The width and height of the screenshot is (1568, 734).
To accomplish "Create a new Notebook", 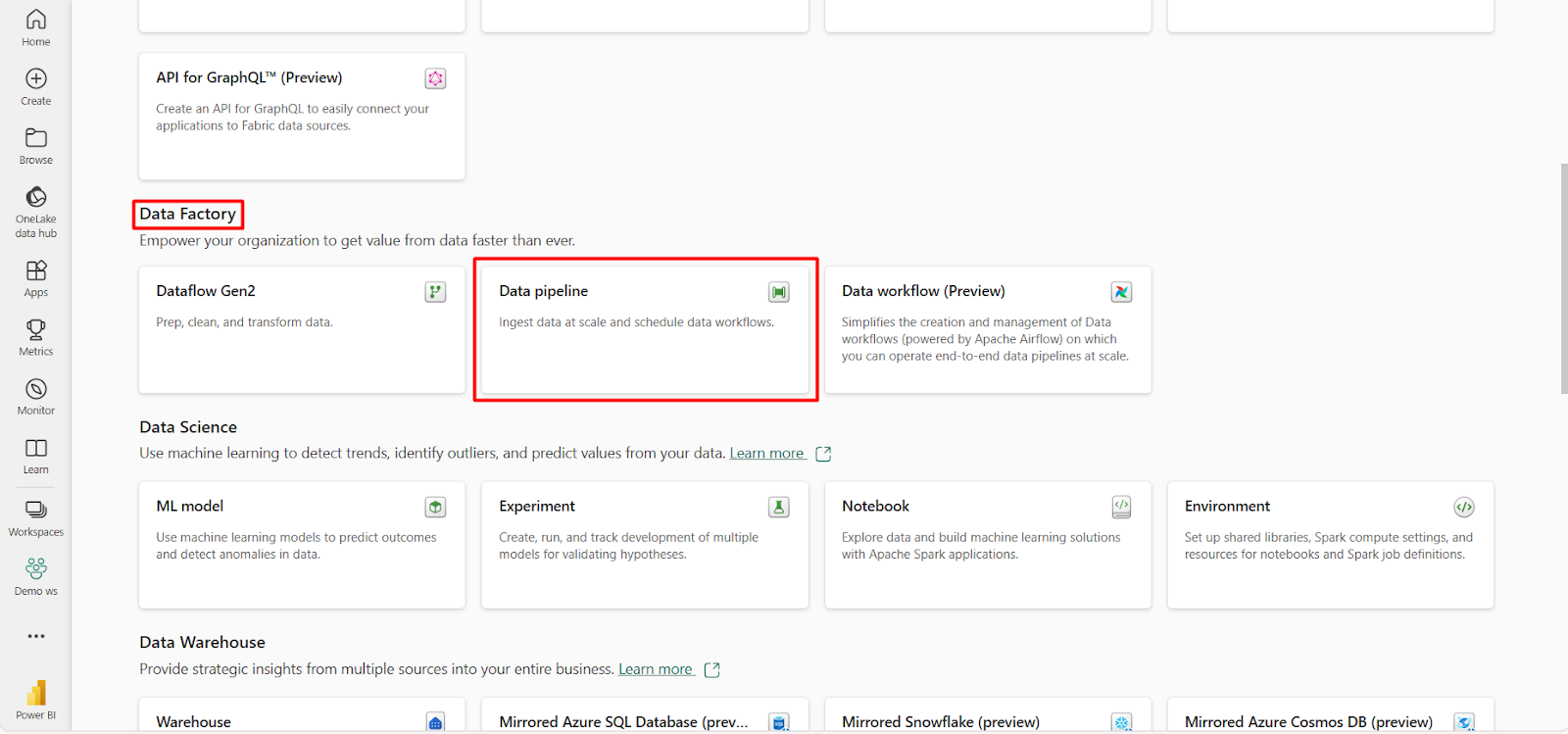I will tap(988, 545).
